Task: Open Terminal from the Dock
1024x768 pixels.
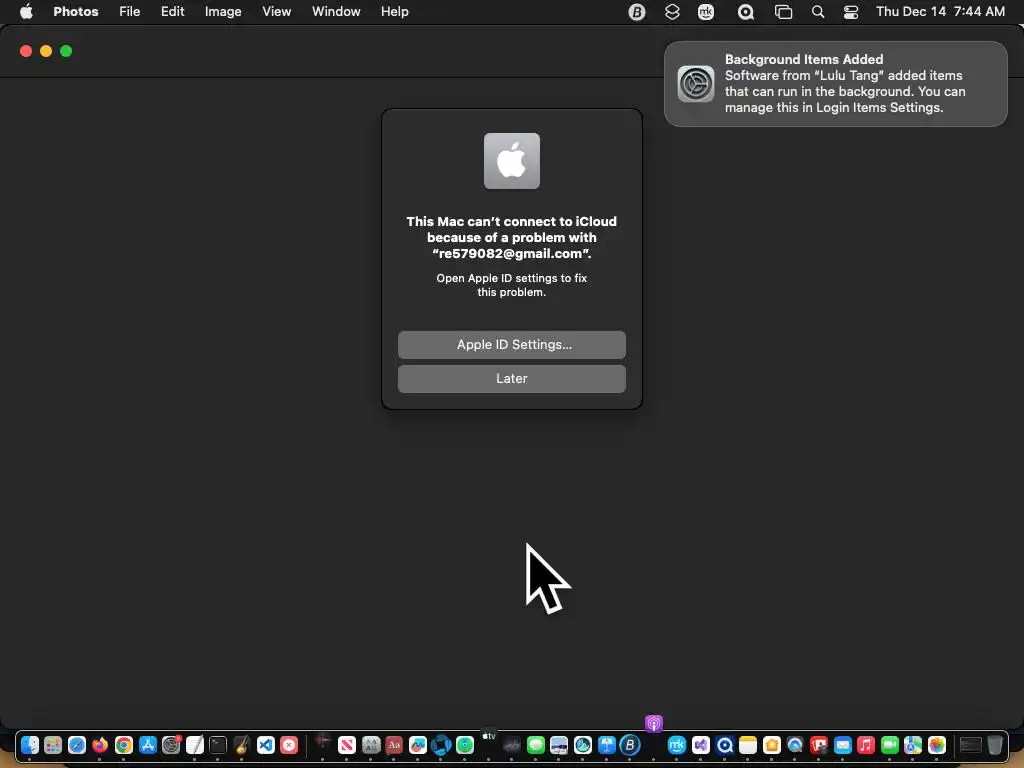Action: click(218, 745)
